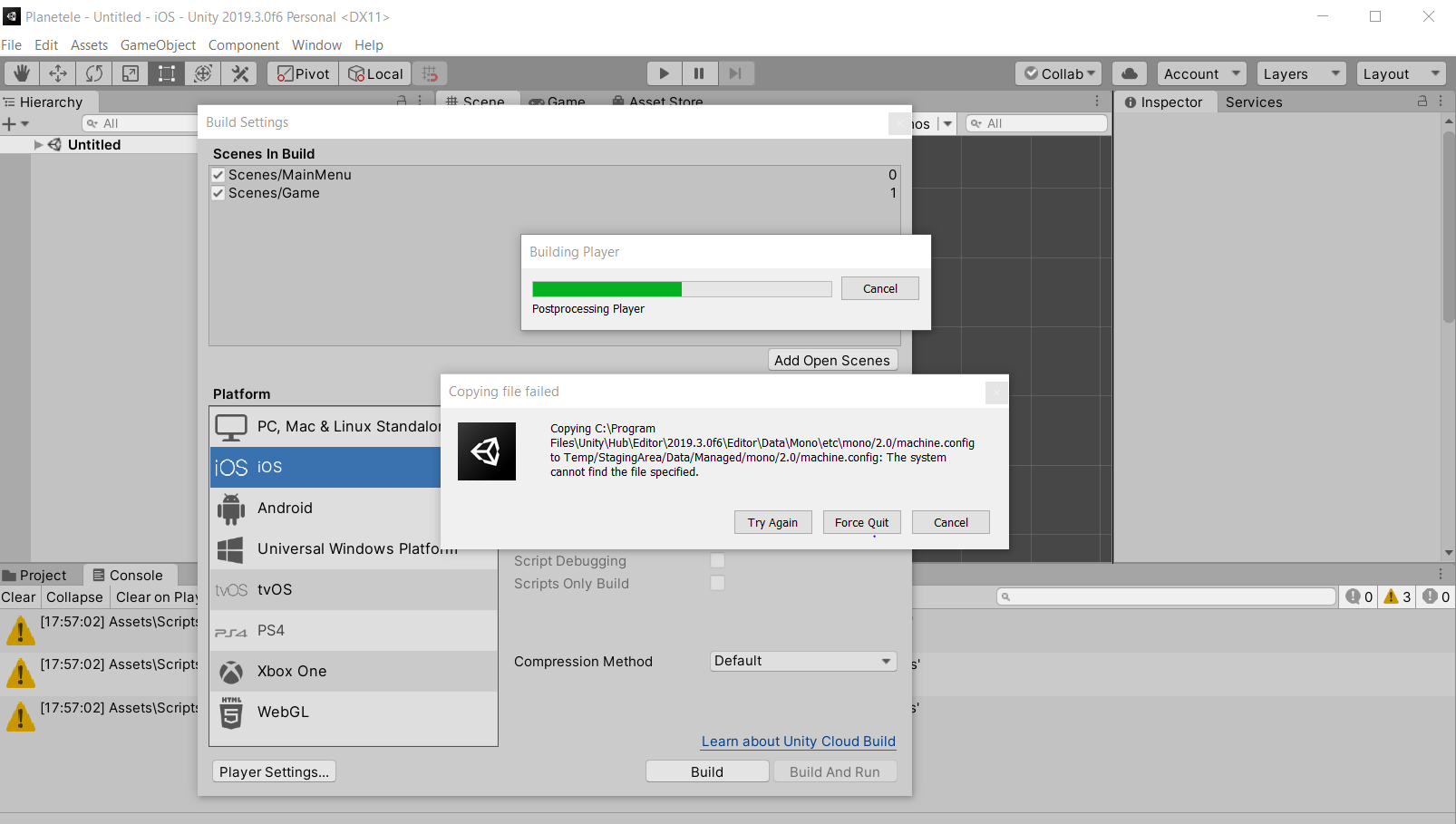This screenshot has height=824, width=1456.
Task: Select the Hand tool in toolbar
Action: coord(22,73)
